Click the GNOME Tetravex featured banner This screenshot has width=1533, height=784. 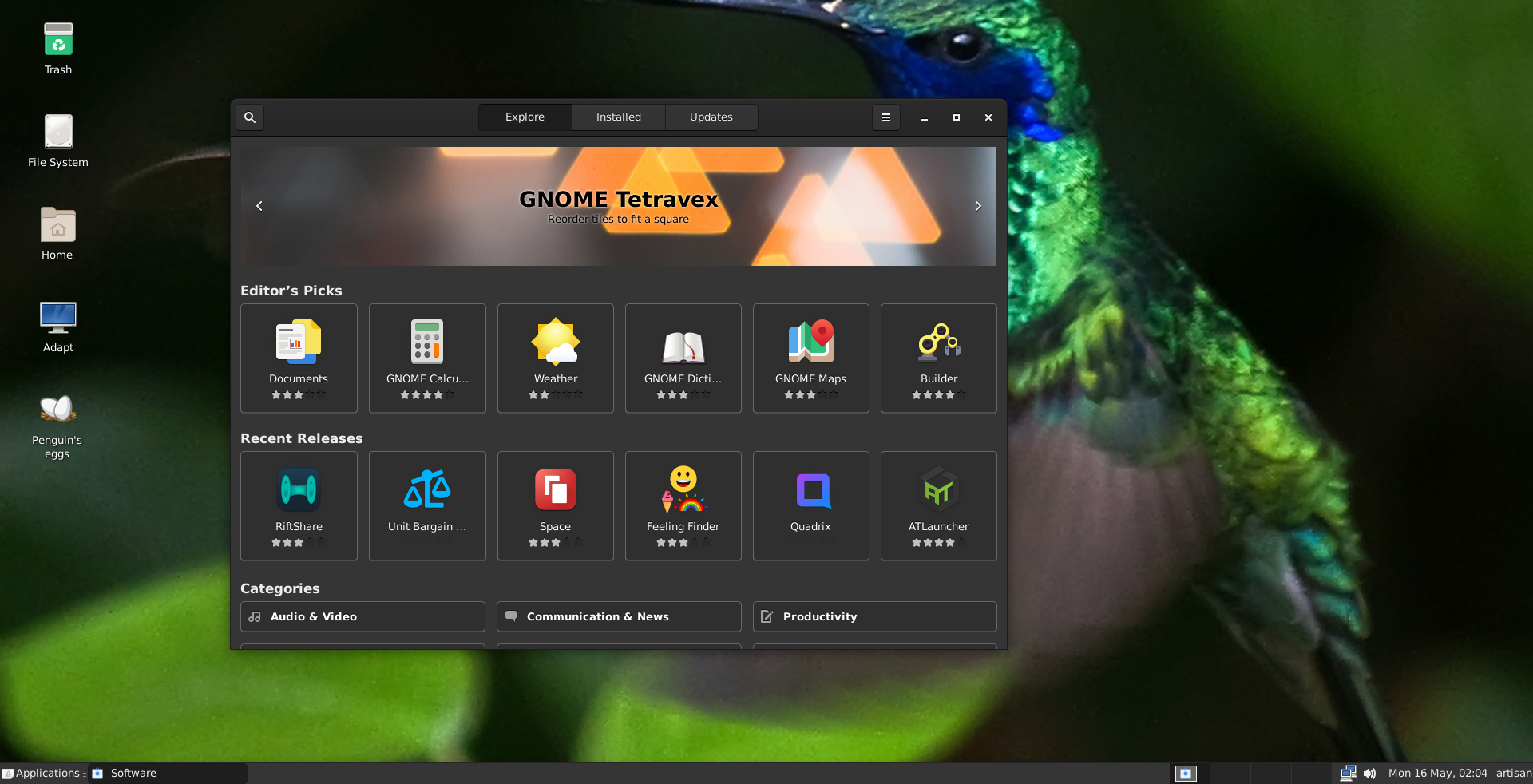(619, 206)
